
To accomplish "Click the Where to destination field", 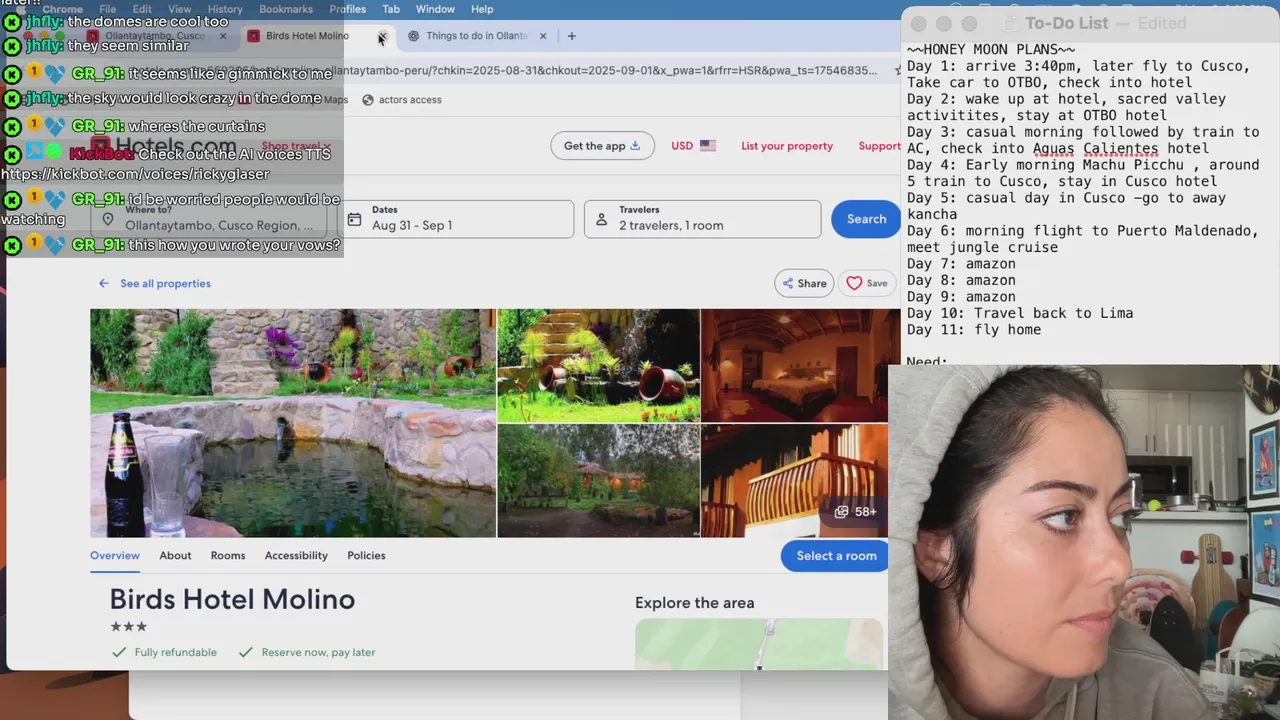I will 208,219.
